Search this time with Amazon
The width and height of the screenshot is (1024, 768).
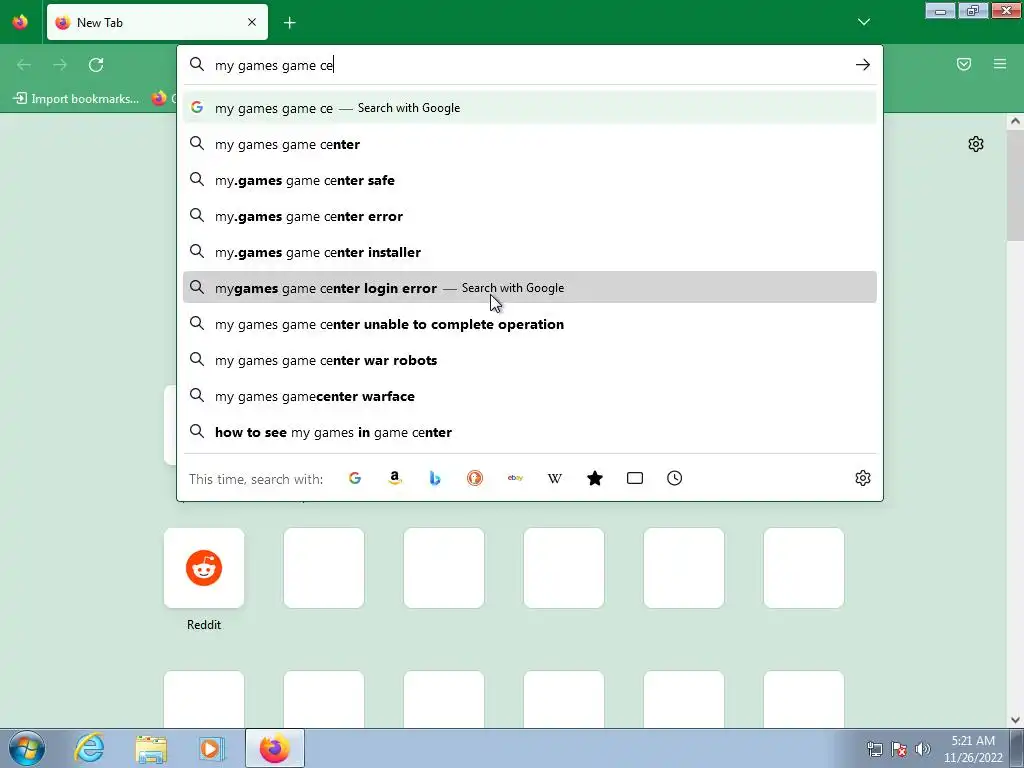point(394,478)
